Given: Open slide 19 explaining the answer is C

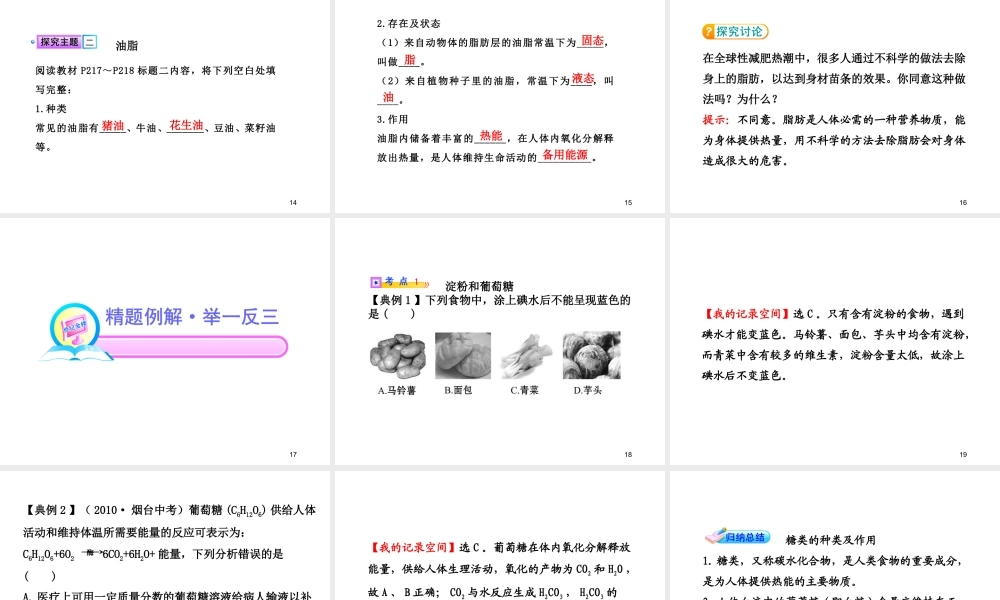Looking at the screenshot, I should point(835,341).
